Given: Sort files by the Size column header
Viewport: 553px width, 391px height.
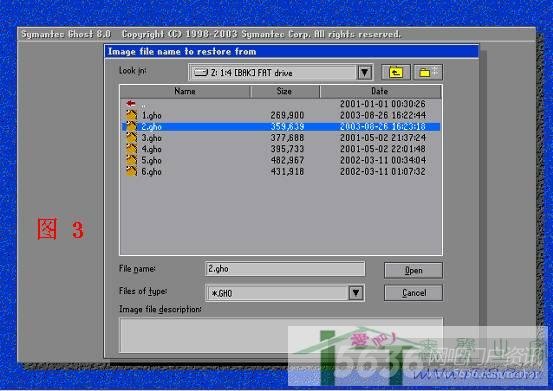Looking at the screenshot, I should [x=285, y=91].
